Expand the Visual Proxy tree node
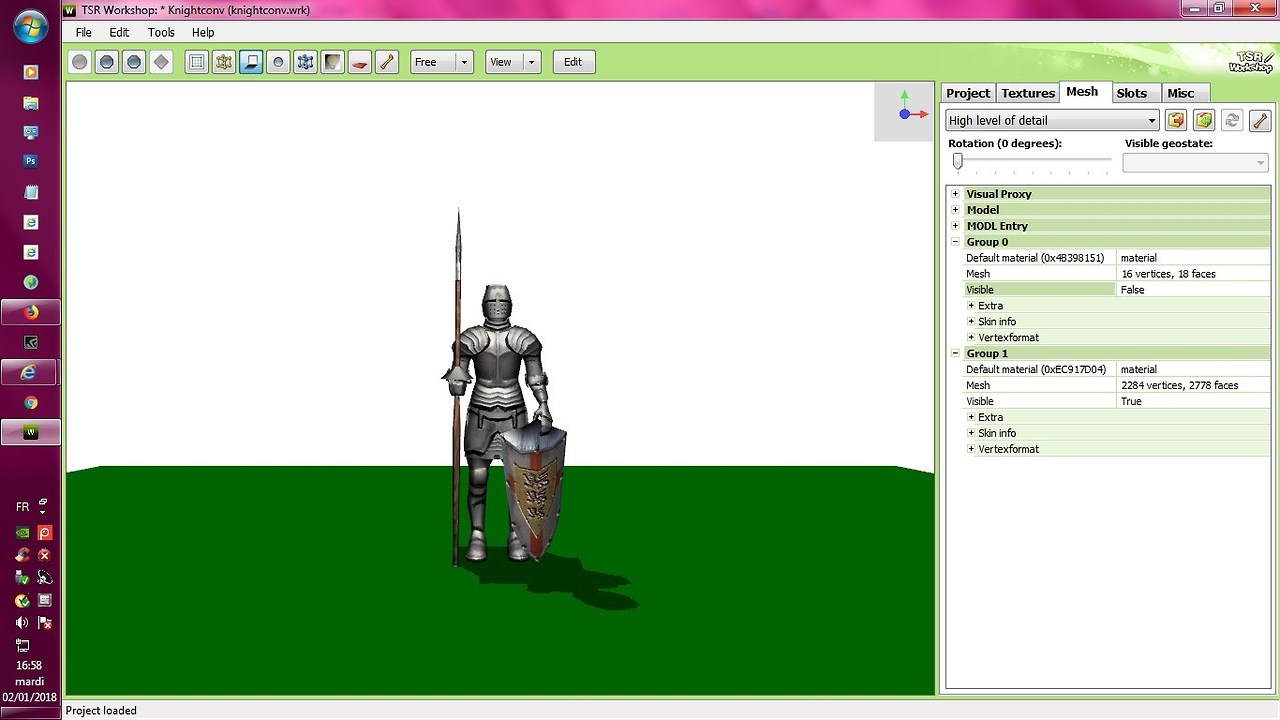Screen dimensions: 1280x720 (x=955, y=194)
